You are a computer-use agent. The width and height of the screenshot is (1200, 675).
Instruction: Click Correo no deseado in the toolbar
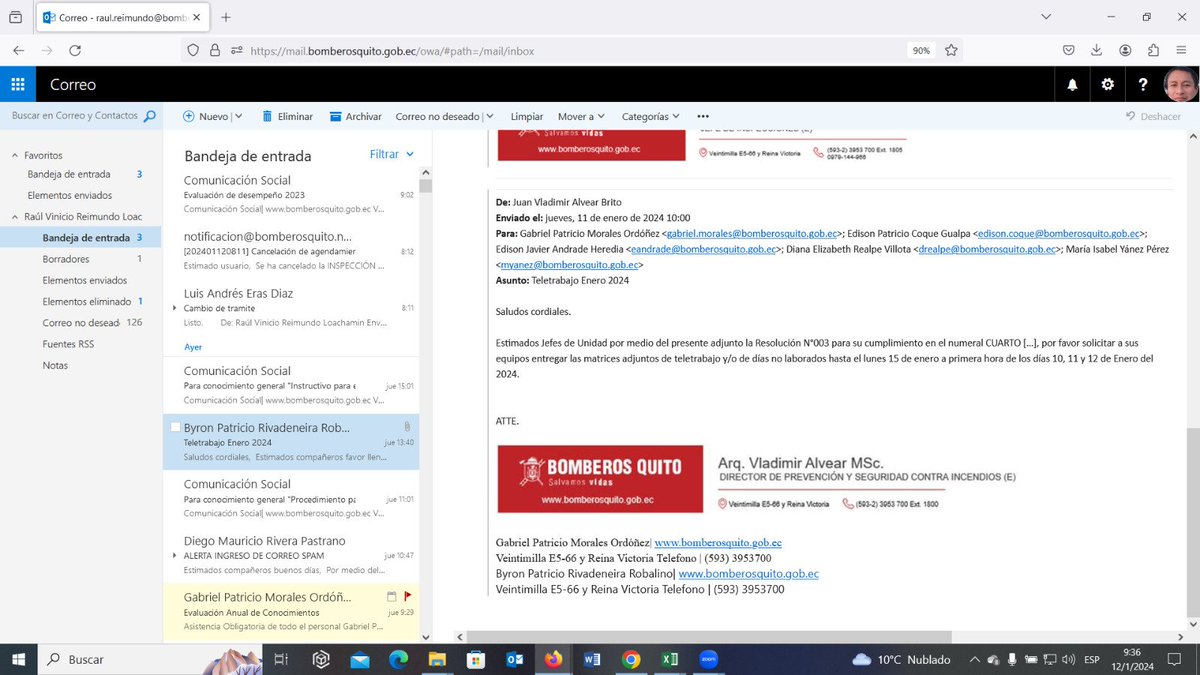[x=437, y=116]
